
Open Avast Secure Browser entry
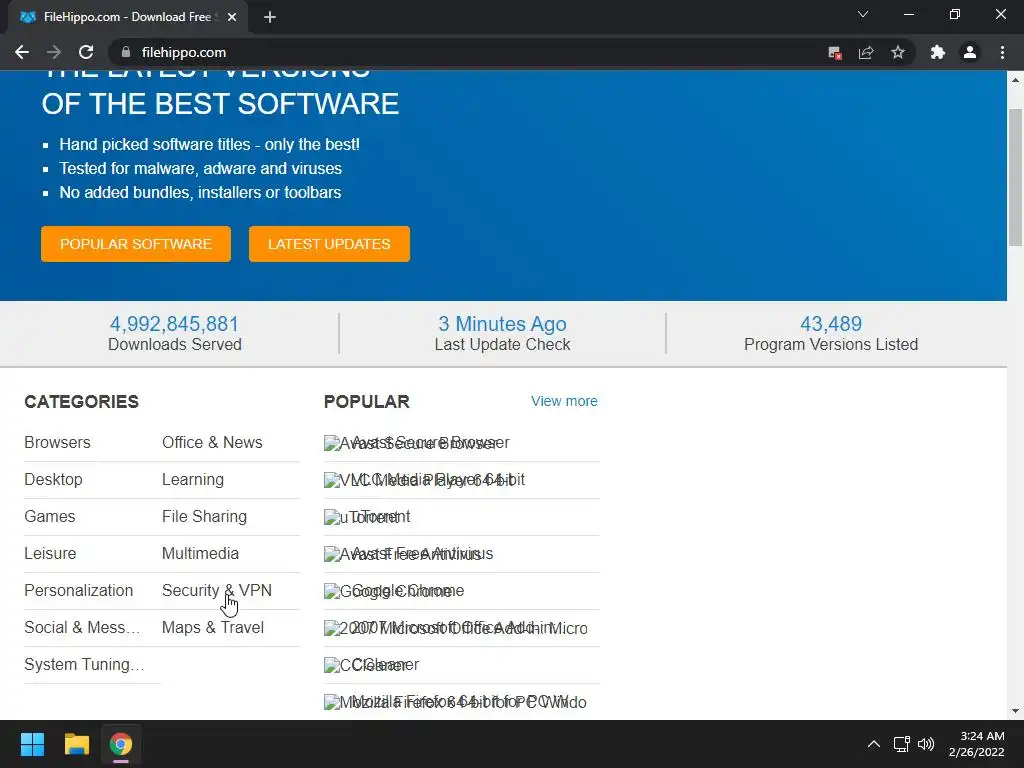[x=462, y=443]
